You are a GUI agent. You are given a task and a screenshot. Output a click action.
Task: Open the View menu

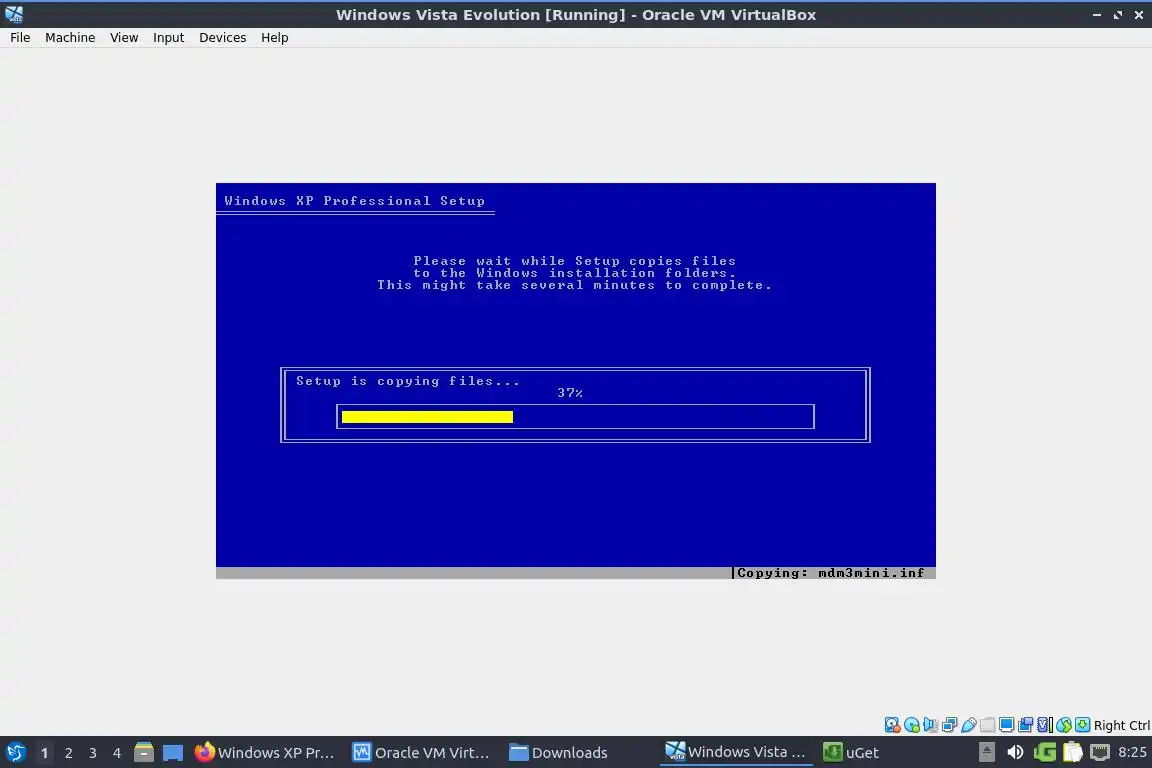coord(124,37)
